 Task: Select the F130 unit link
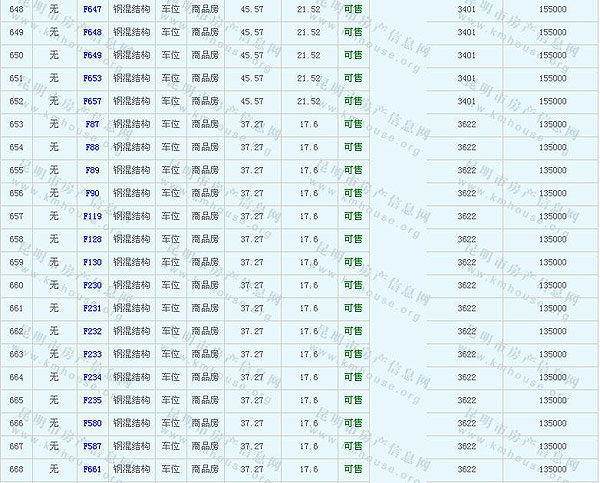point(92,262)
